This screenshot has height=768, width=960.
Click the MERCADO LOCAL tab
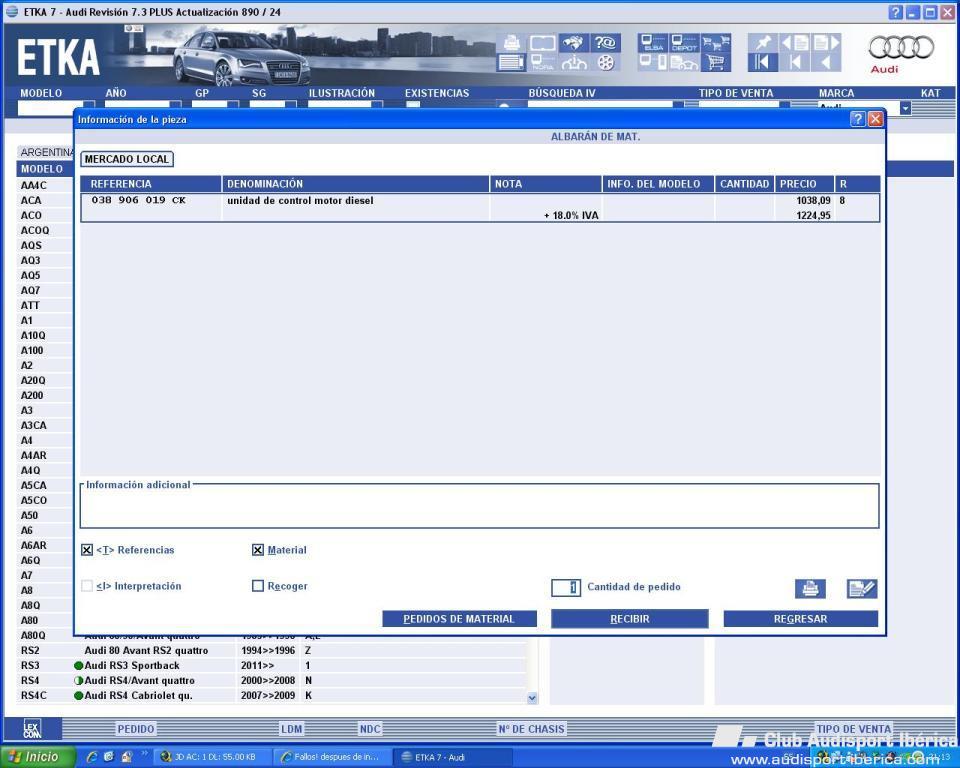127,159
